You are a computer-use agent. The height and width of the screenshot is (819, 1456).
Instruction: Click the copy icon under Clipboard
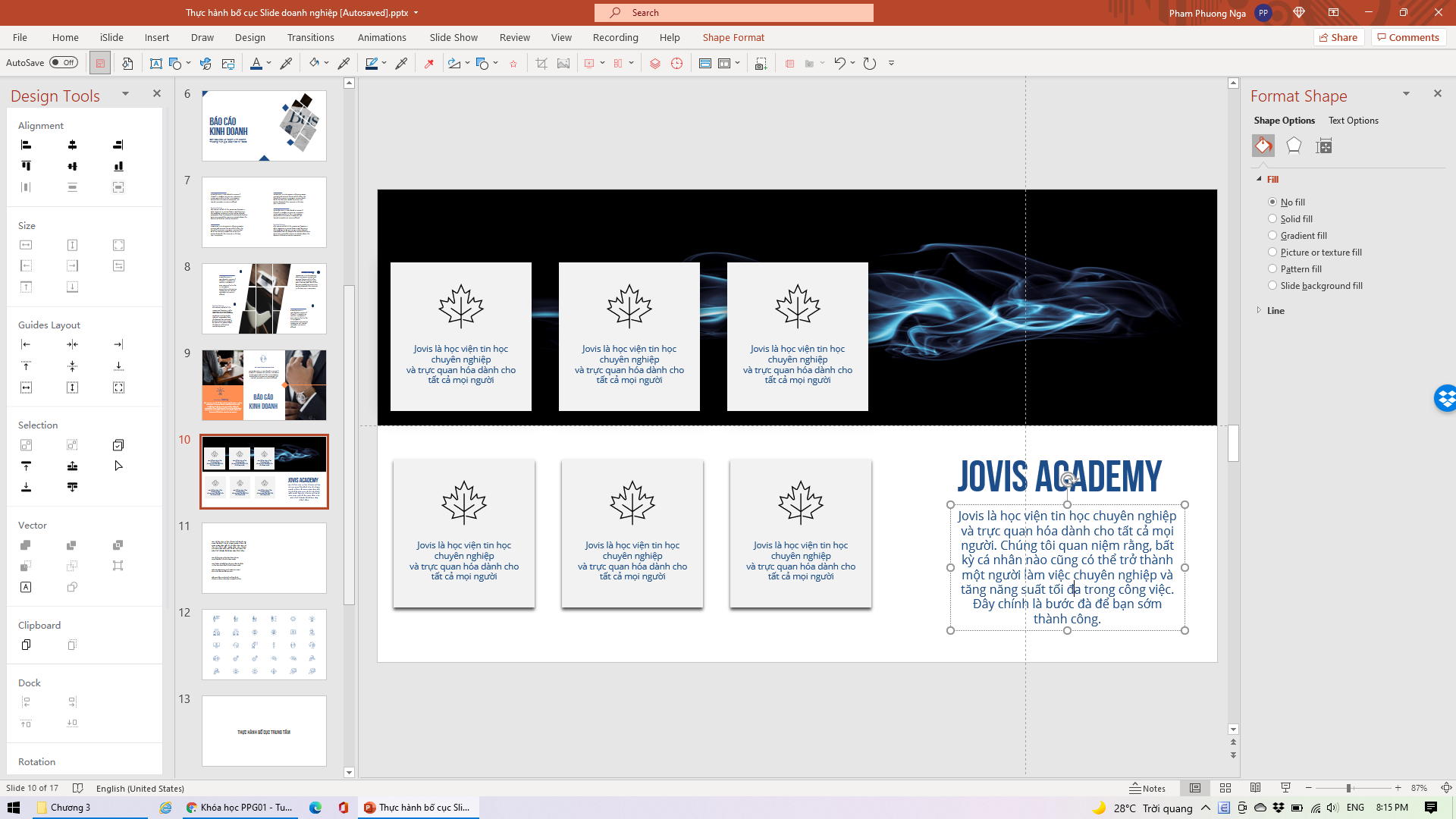[26, 645]
